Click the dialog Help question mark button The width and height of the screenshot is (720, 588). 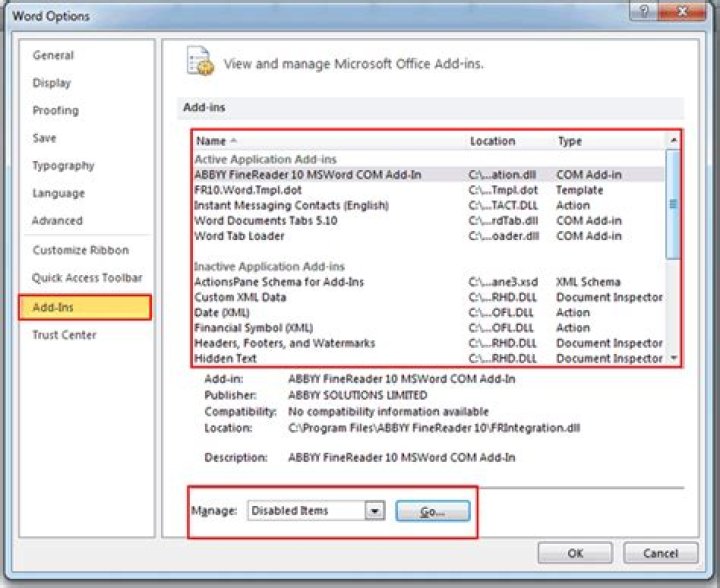643,11
